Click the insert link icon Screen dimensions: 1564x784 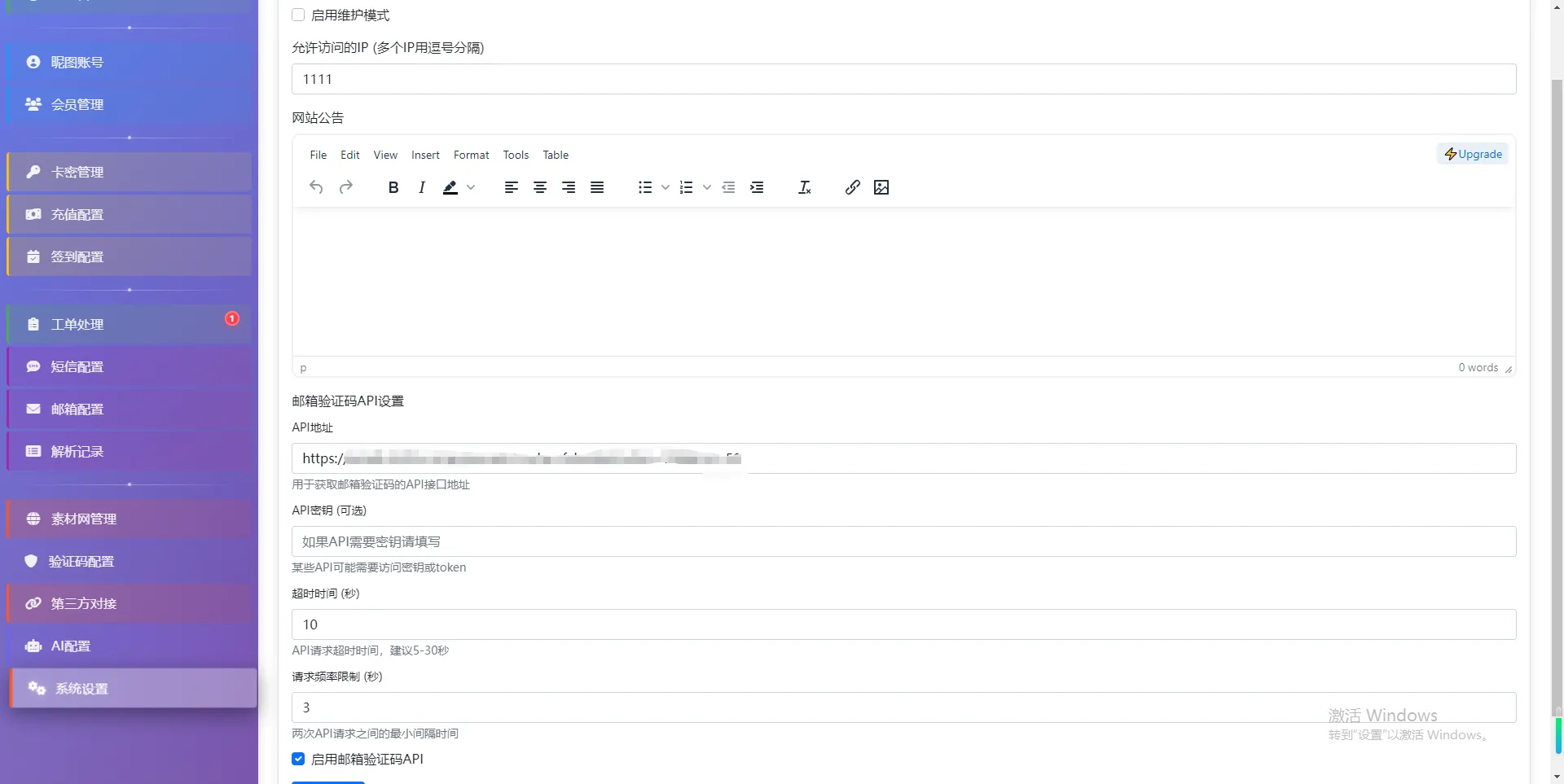point(852,187)
